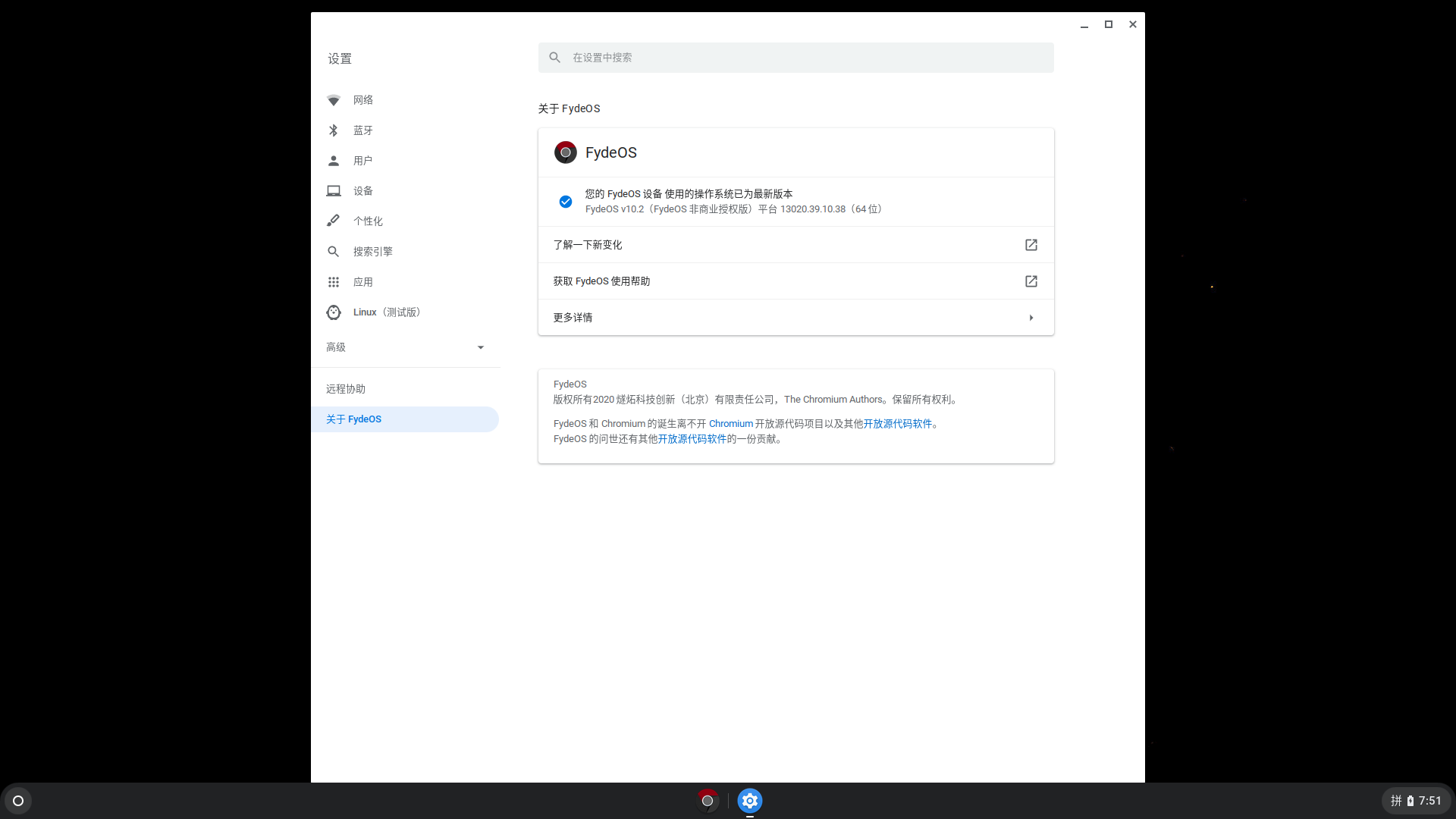Click the 关于 FydeOS page title
Screen dimensions: 1456x819
coord(569,108)
